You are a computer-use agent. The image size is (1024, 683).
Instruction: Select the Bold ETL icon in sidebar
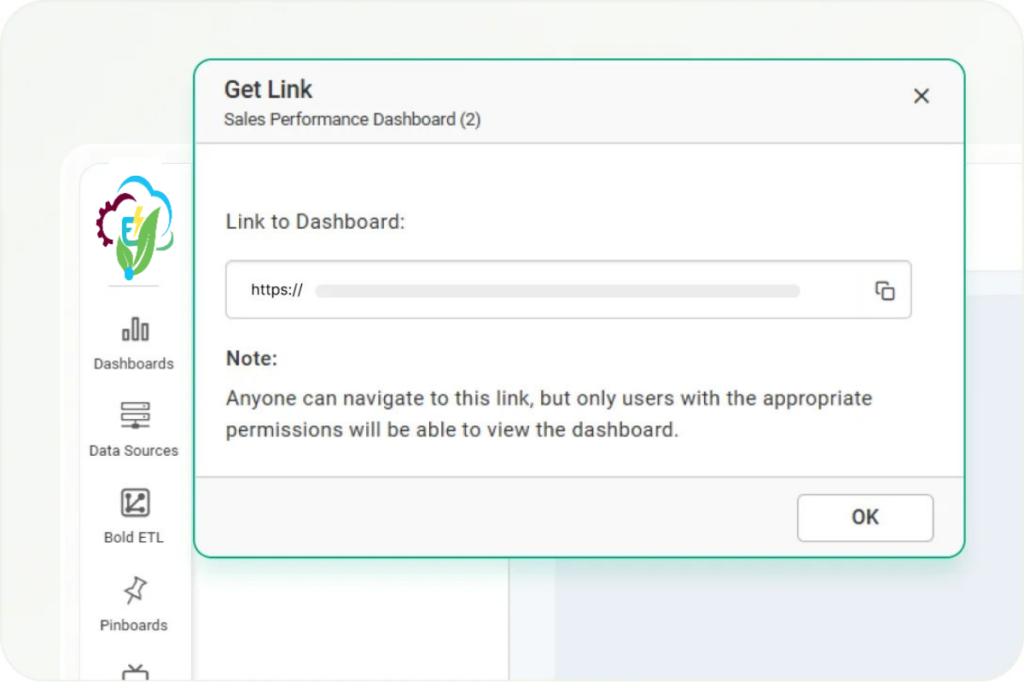135,502
